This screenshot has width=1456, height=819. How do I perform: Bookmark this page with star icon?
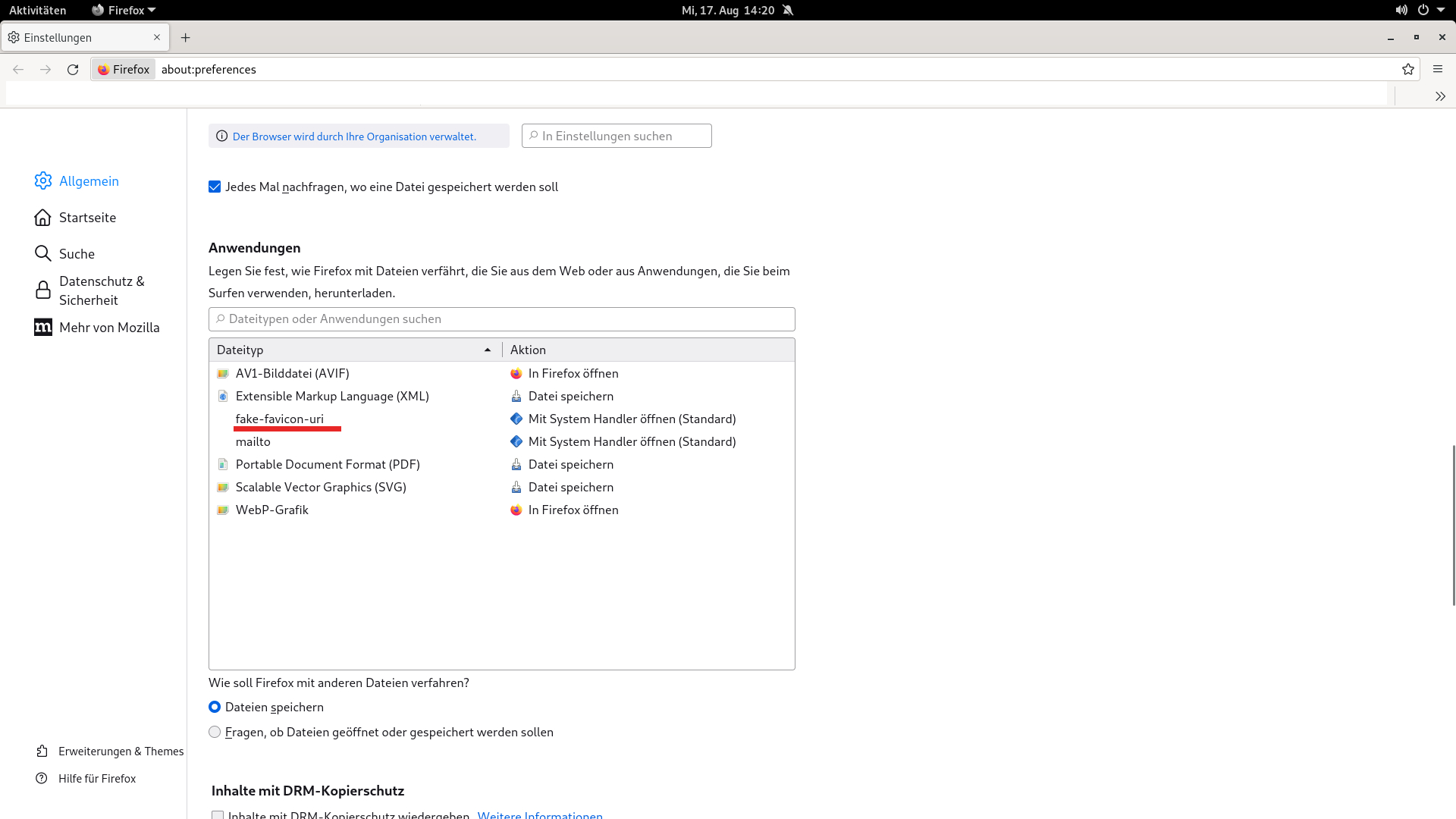tap(1408, 70)
